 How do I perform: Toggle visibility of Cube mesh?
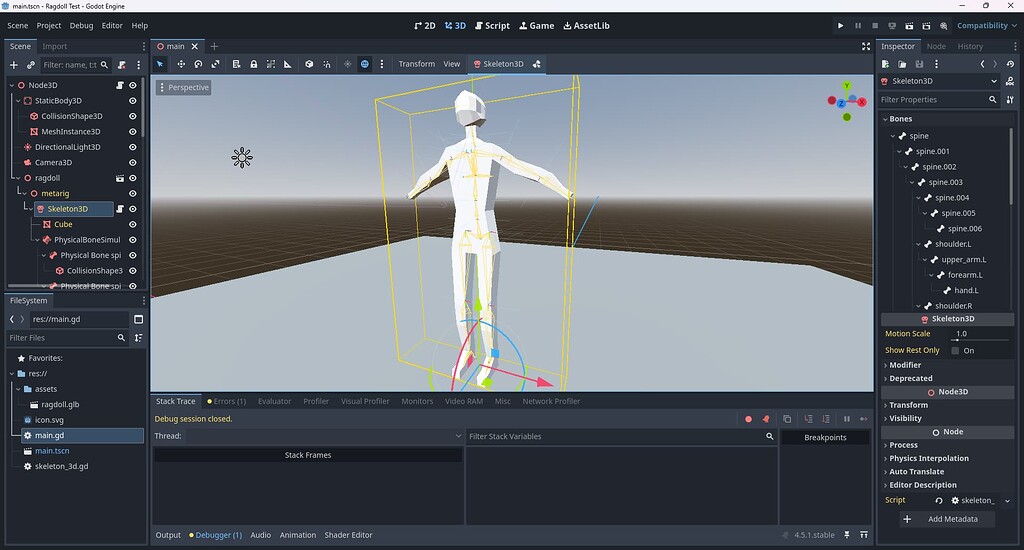[133, 224]
